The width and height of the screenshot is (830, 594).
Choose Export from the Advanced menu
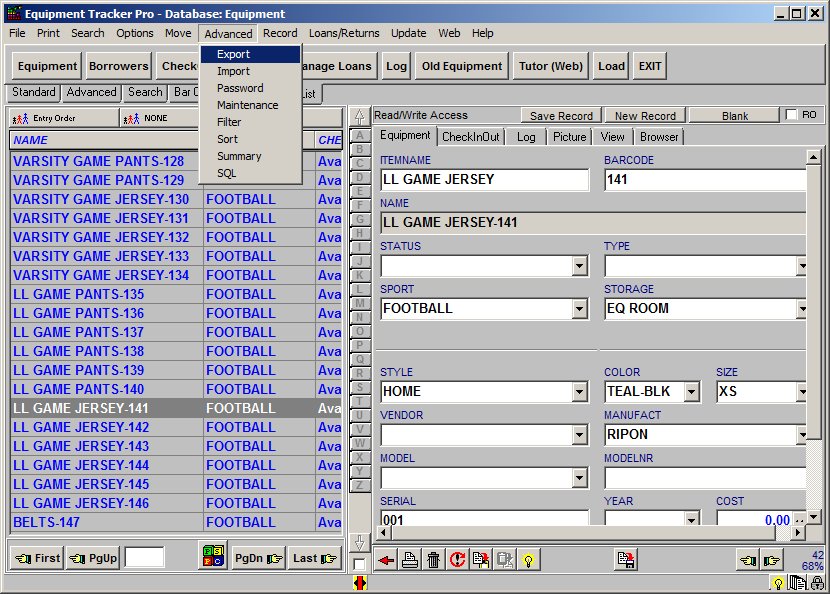[233, 54]
